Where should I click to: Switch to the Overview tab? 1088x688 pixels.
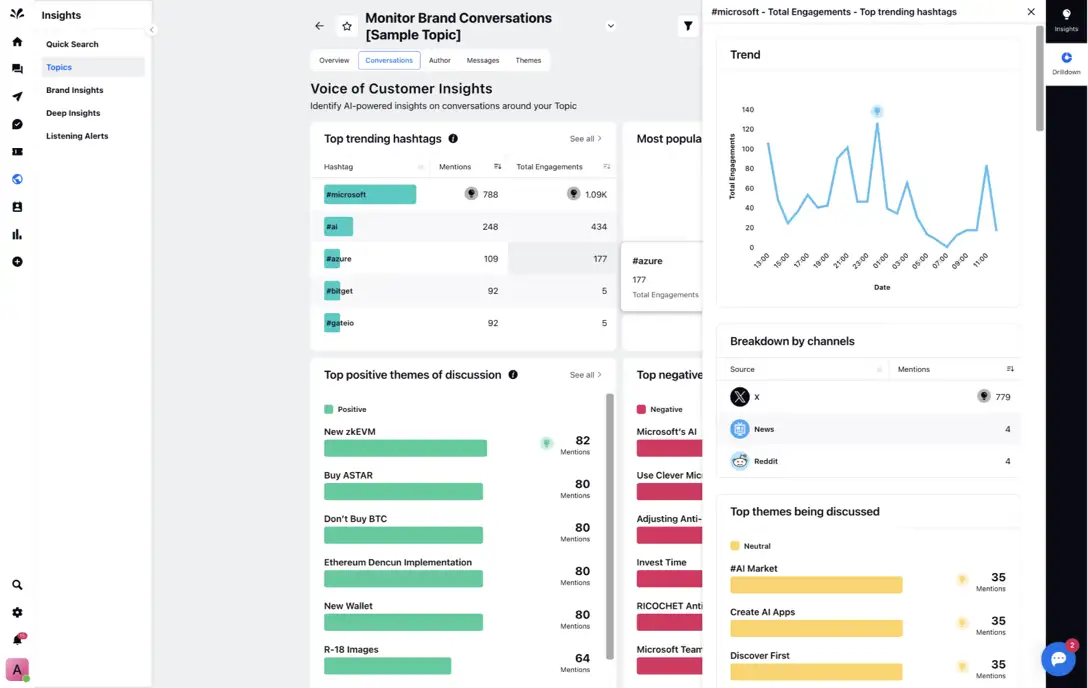334,60
